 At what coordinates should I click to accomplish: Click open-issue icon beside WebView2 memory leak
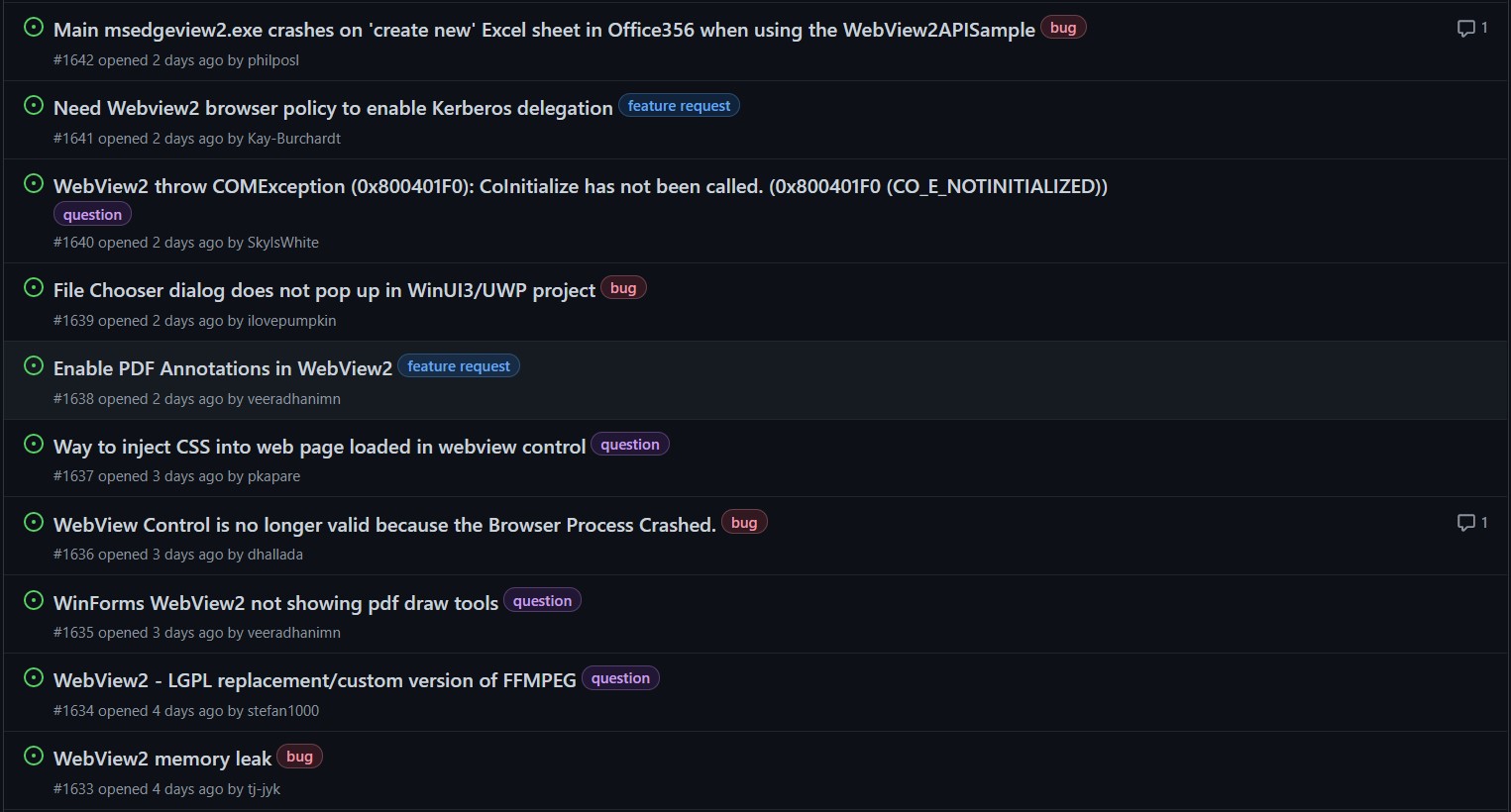(x=34, y=757)
